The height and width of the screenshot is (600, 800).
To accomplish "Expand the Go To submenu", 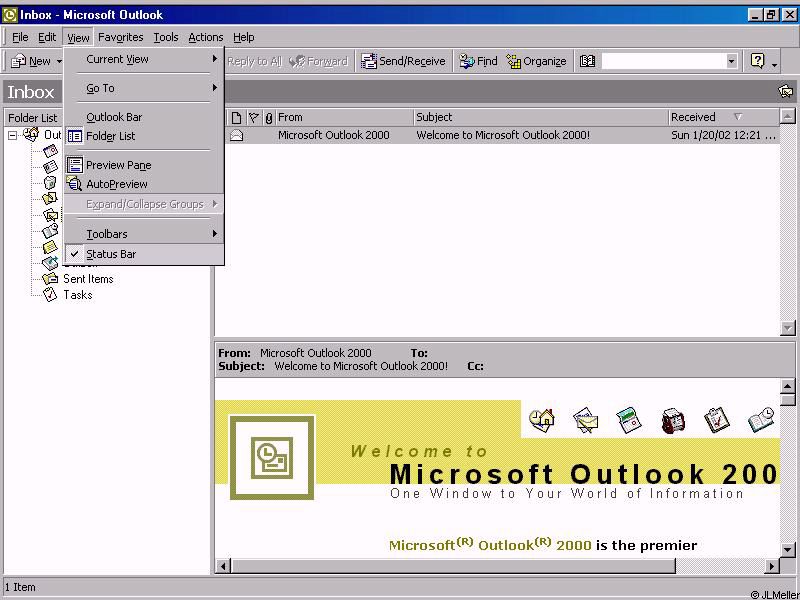I will [x=144, y=88].
